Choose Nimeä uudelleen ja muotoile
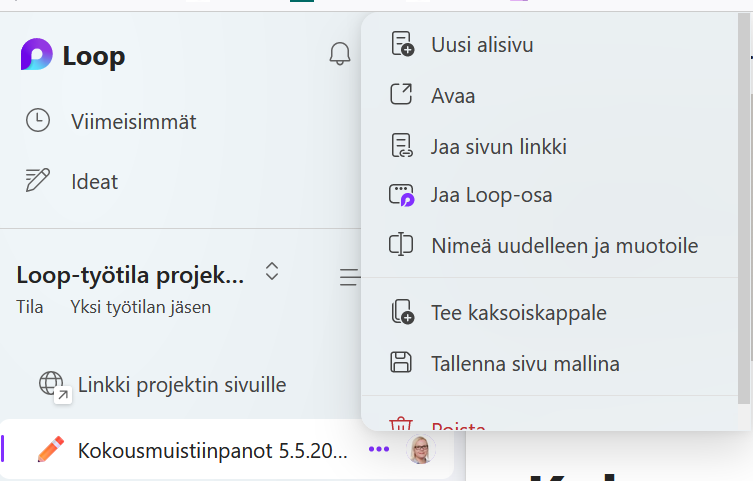 point(564,245)
